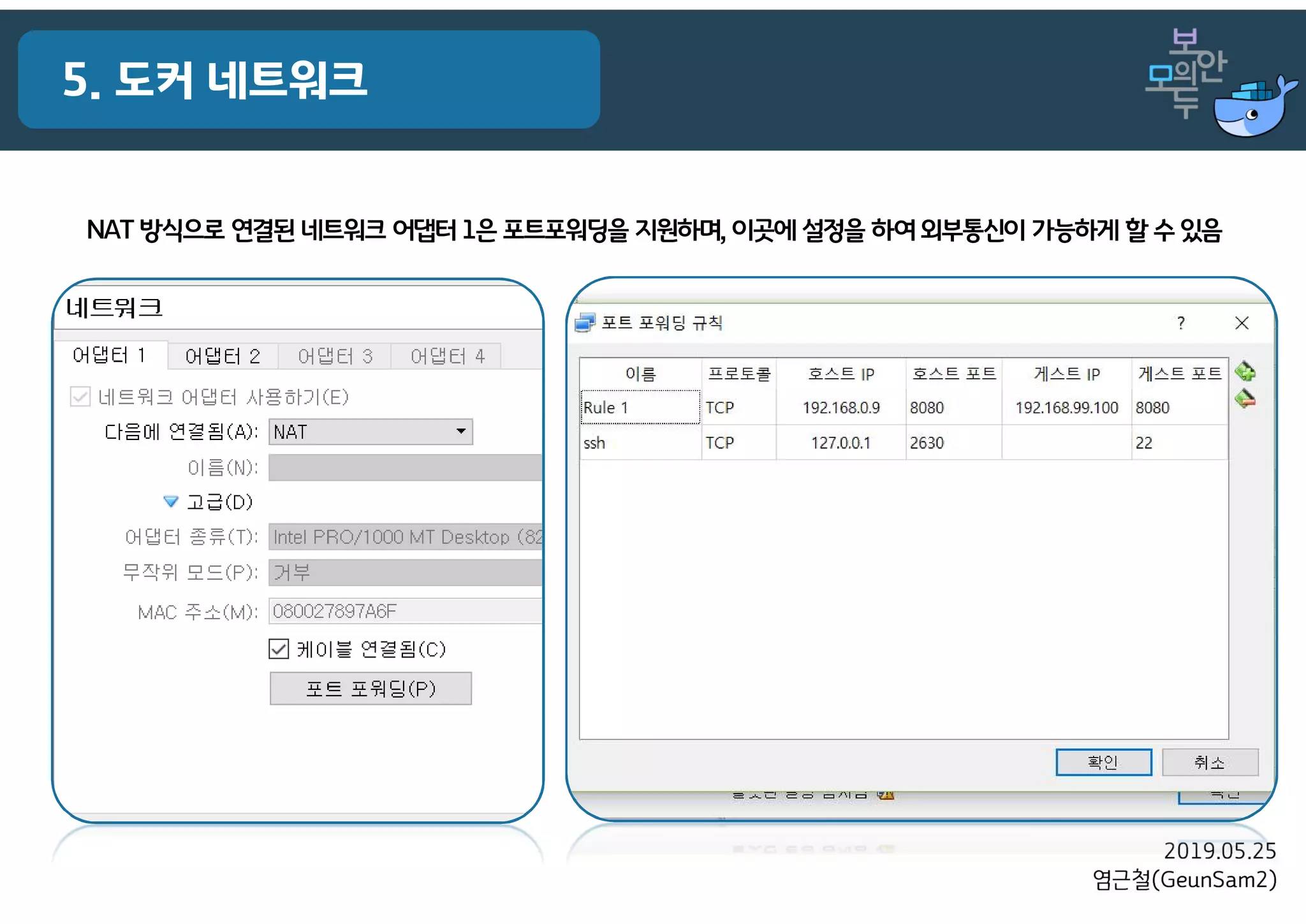The height and width of the screenshot is (924, 1306).
Task: Select the ssh rule name cell
Action: [x=640, y=443]
